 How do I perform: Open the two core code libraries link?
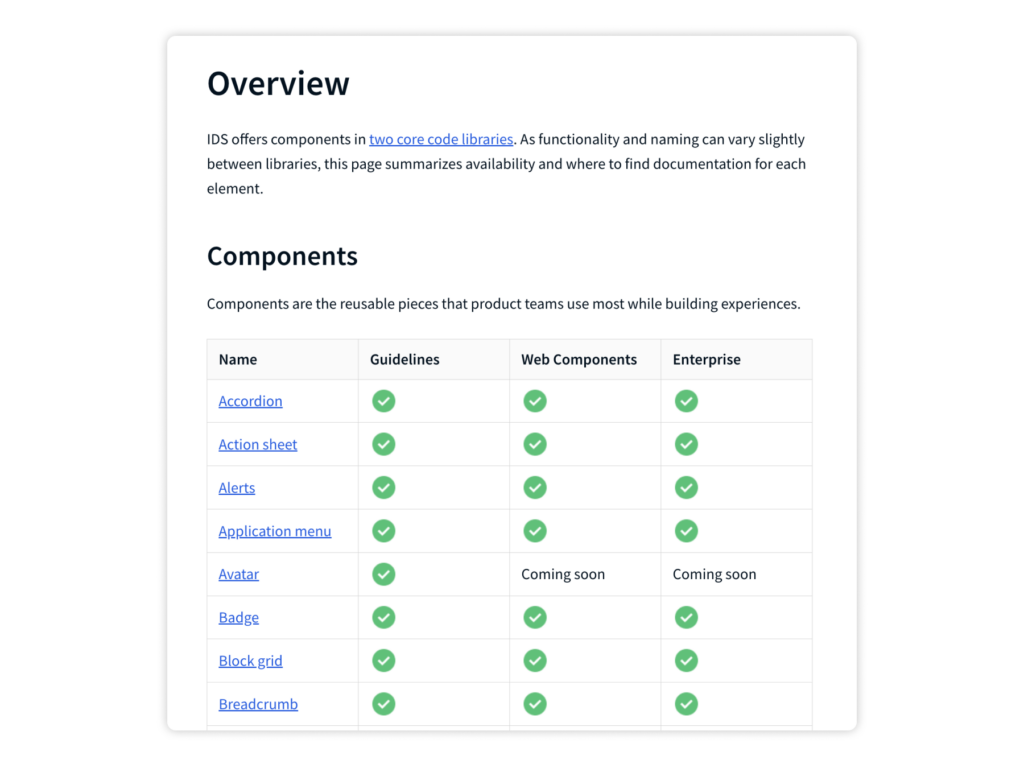[x=441, y=139]
